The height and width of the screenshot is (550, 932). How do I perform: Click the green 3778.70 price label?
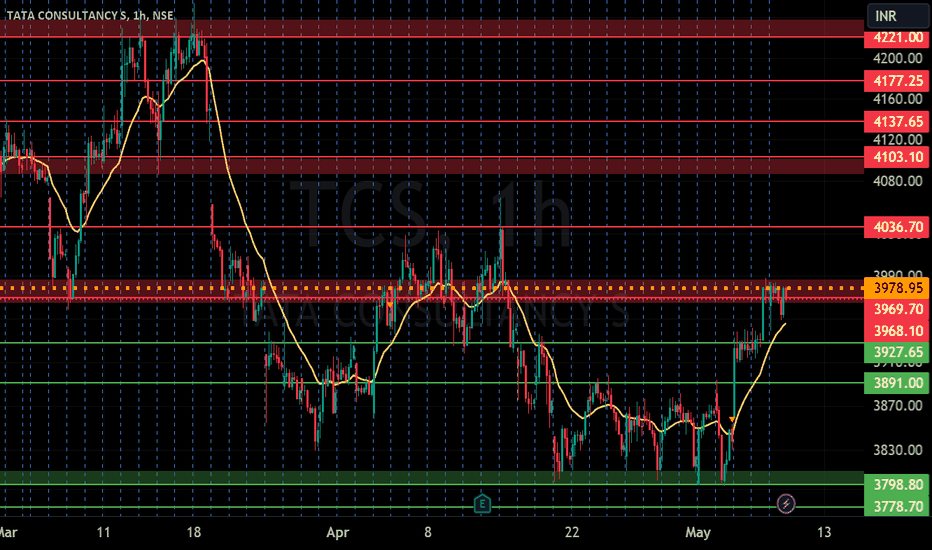[898, 507]
